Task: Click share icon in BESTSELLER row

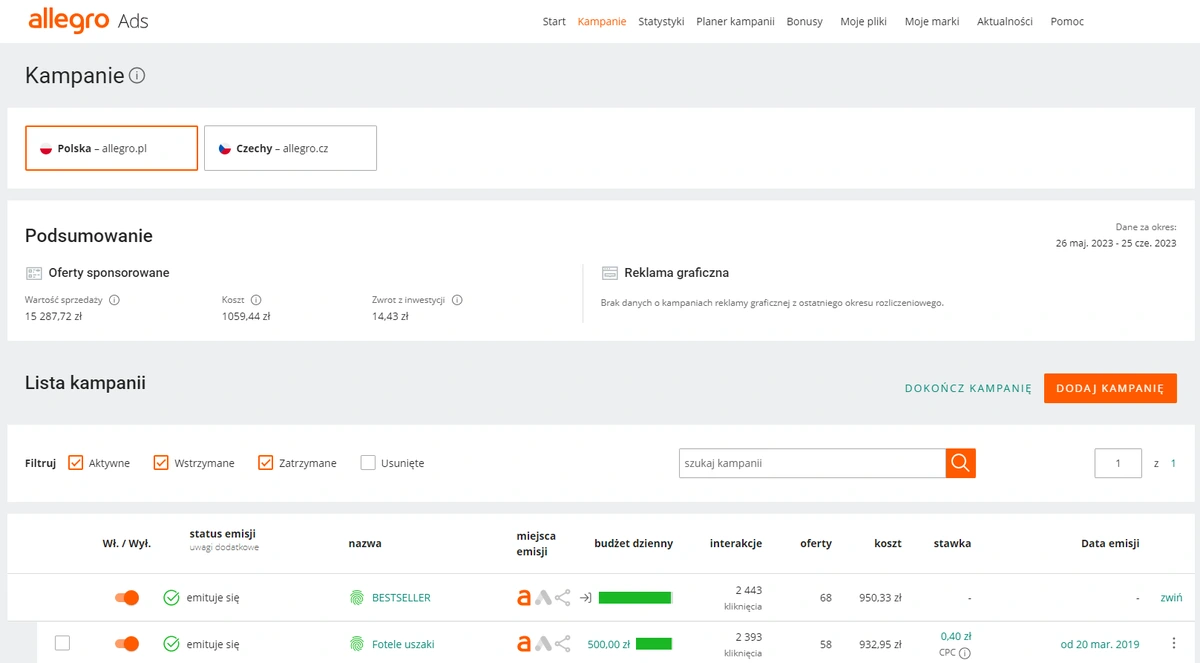Action: tap(563, 598)
